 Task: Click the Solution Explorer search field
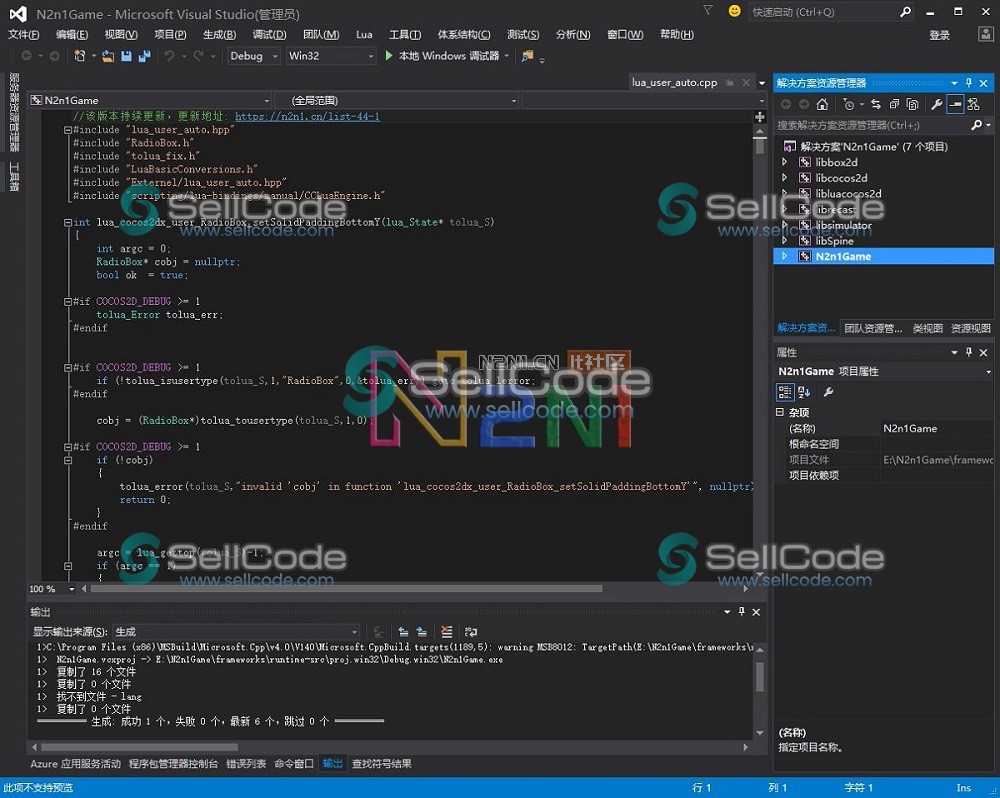coord(870,125)
